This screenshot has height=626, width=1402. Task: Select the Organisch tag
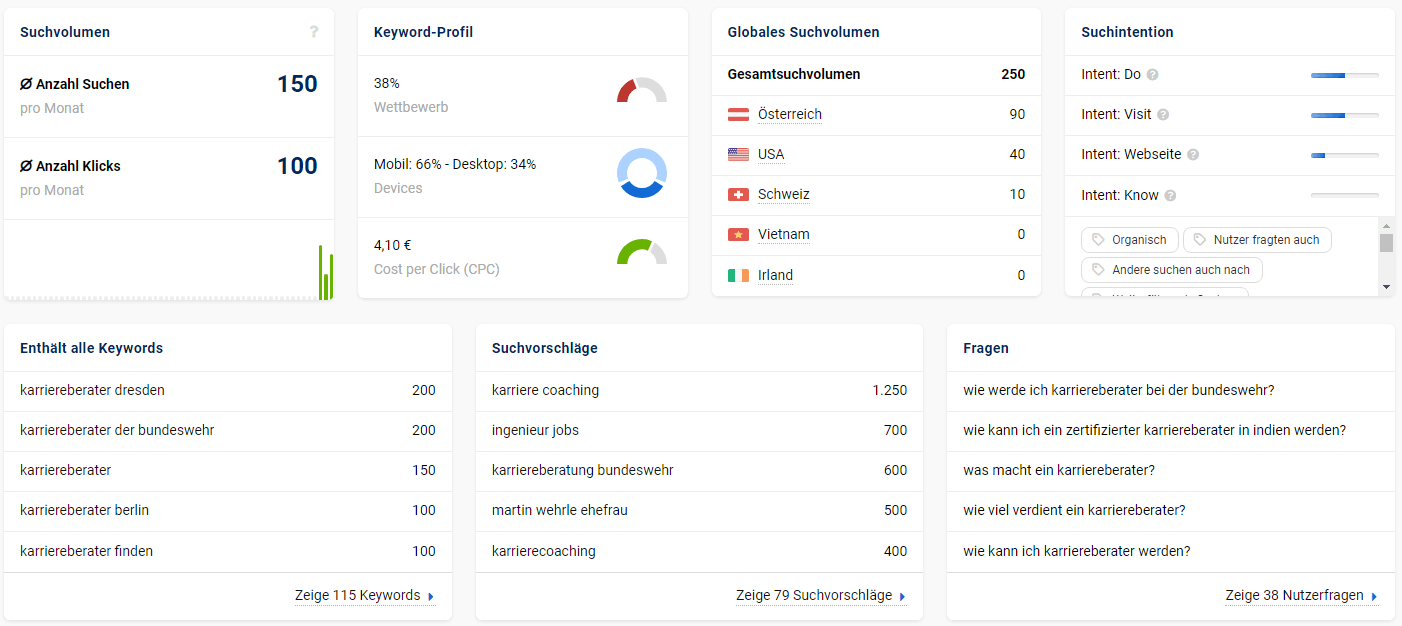pos(1130,240)
